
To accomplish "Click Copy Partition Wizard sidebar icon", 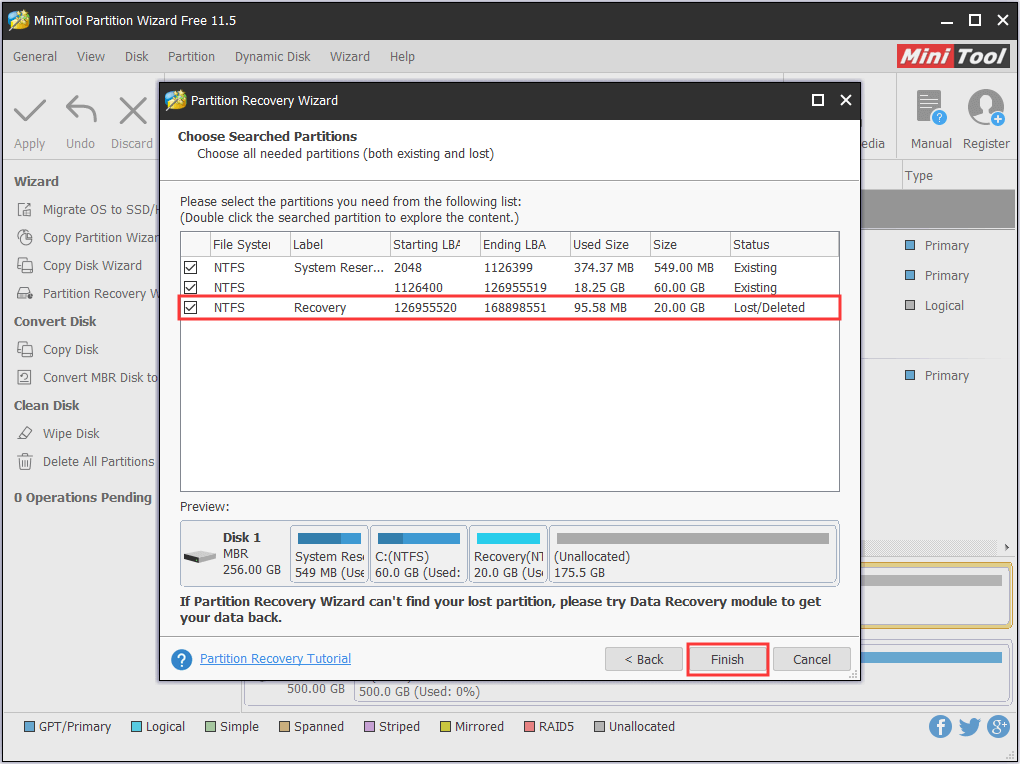I will click(25, 238).
